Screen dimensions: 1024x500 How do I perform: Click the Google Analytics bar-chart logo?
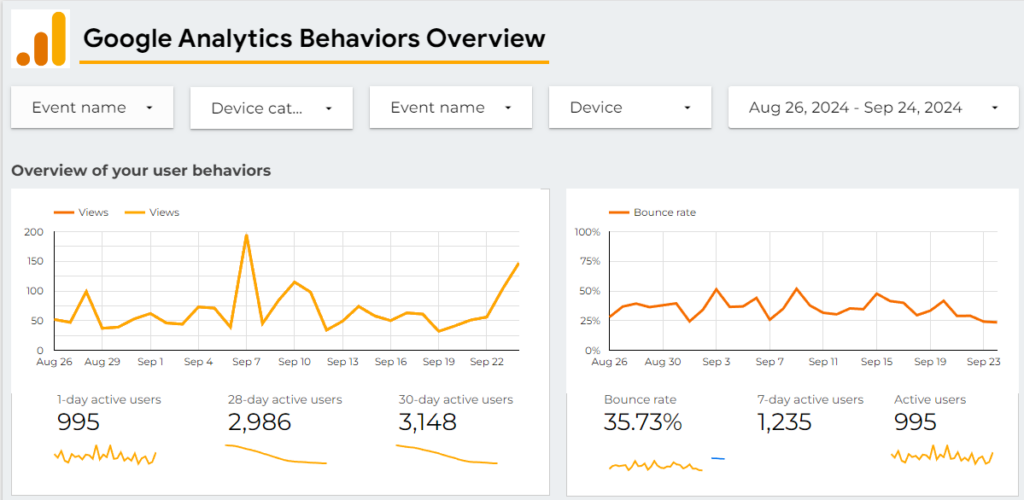[40, 39]
